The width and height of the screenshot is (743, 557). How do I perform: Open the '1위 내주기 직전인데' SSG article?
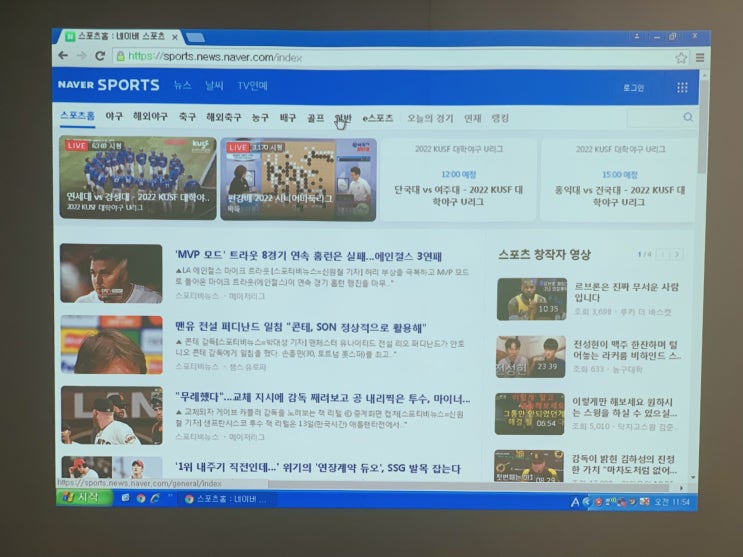tap(317, 468)
